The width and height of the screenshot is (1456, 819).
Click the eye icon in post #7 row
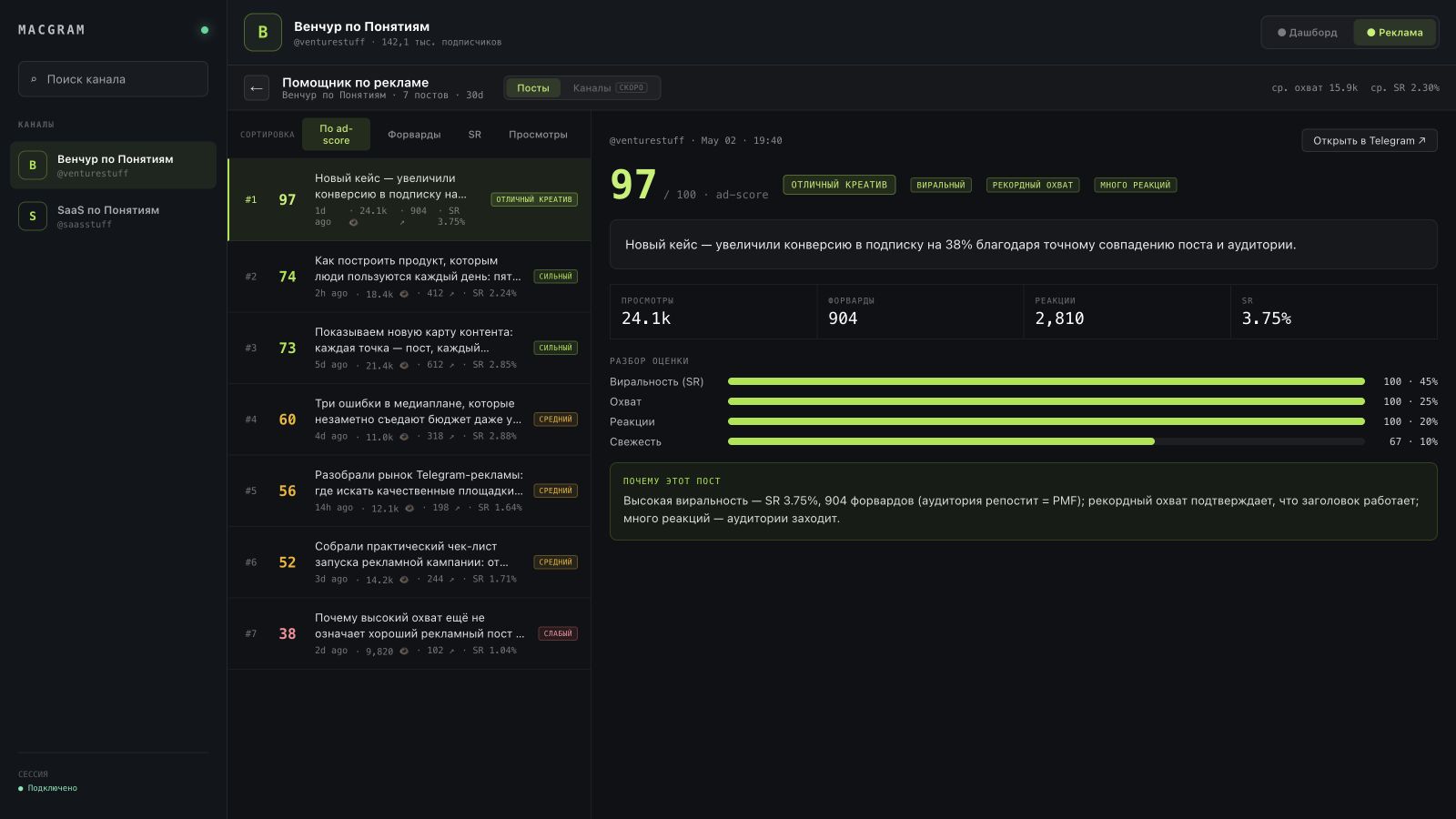[x=404, y=652]
